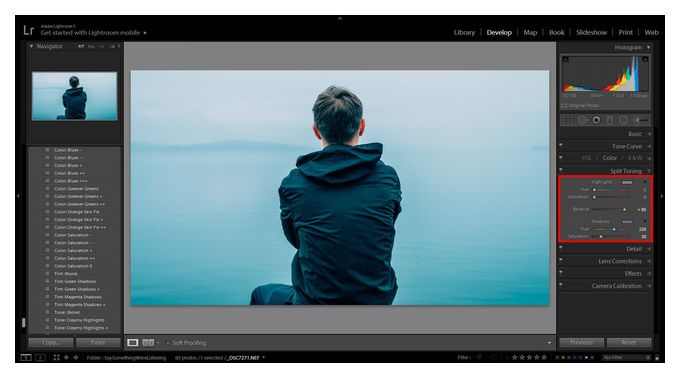Open the No Filter dropdown
Screen dimensions: 680x378
pos(627,358)
